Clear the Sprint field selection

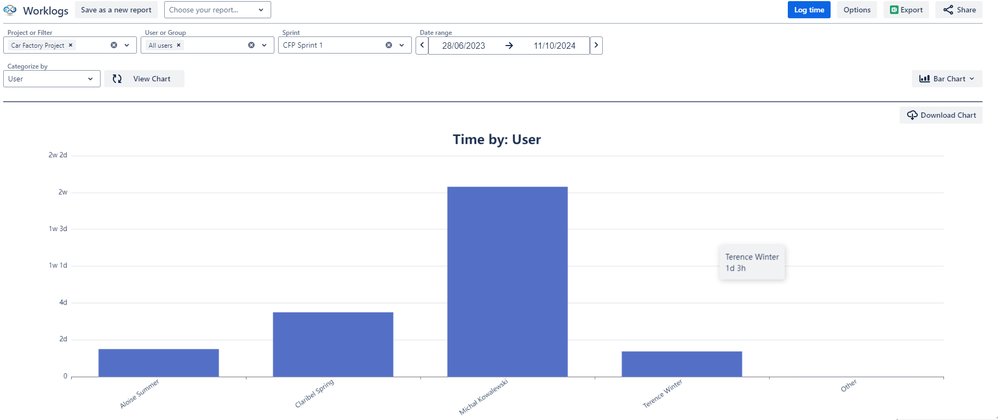pos(389,45)
